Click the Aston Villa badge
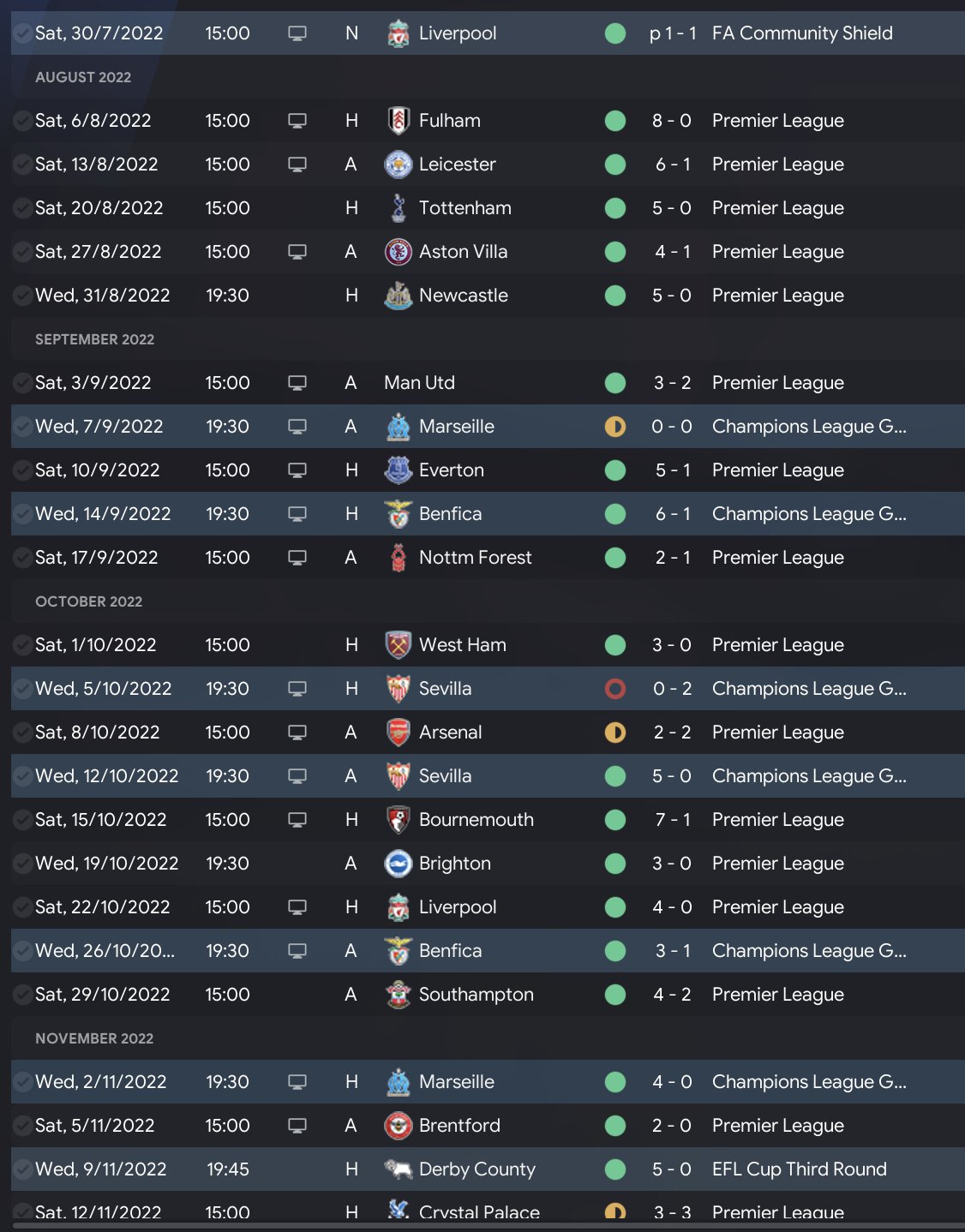The width and height of the screenshot is (965, 1232). [x=398, y=252]
